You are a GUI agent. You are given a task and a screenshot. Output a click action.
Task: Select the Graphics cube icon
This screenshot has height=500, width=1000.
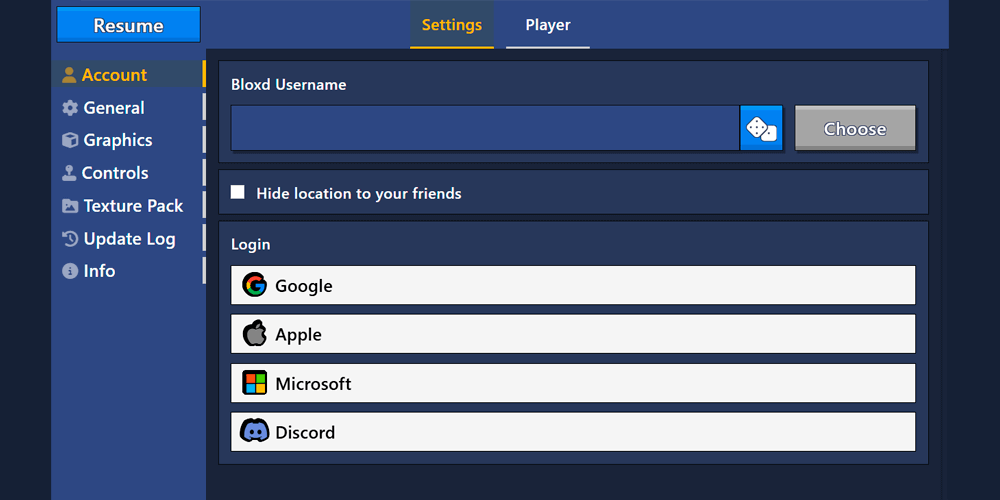70,141
